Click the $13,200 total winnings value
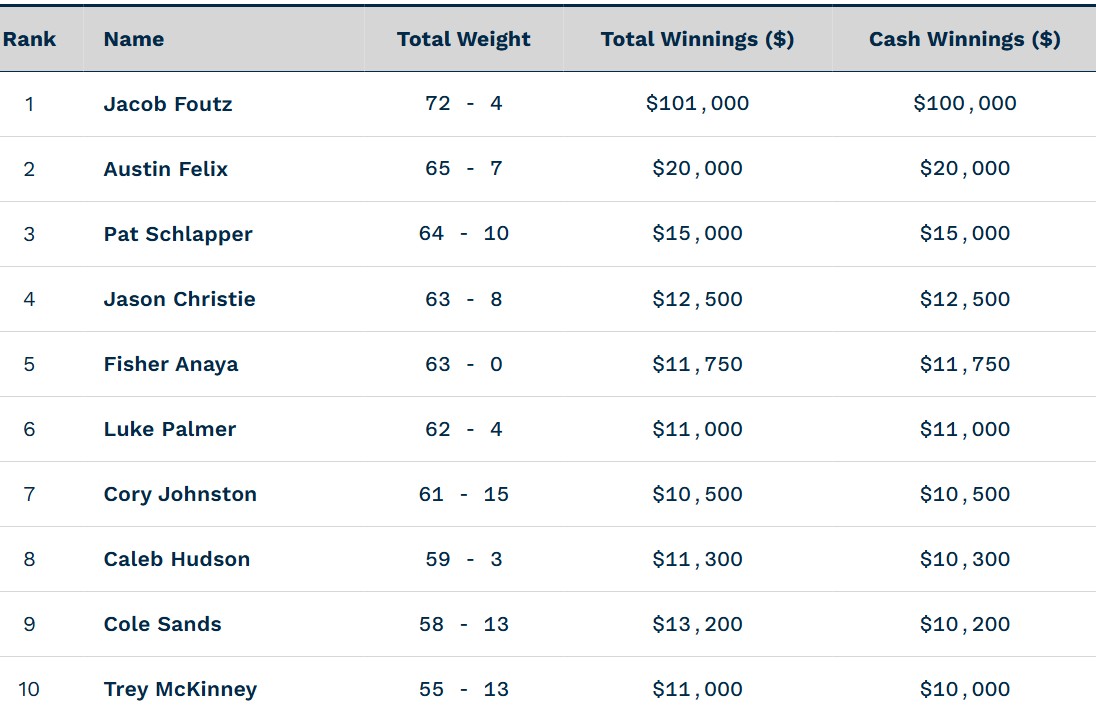Screen dimensions: 1096x721 pyautogui.click(x=697, y=624)
